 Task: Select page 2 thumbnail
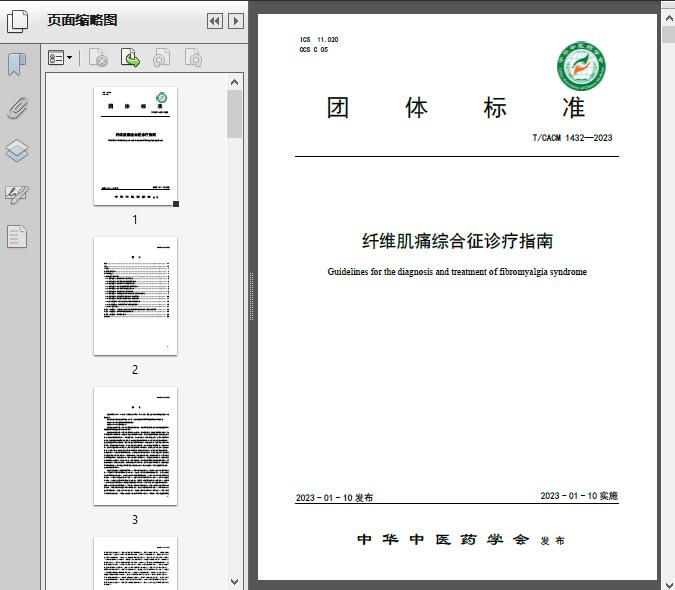click(135, 296)
